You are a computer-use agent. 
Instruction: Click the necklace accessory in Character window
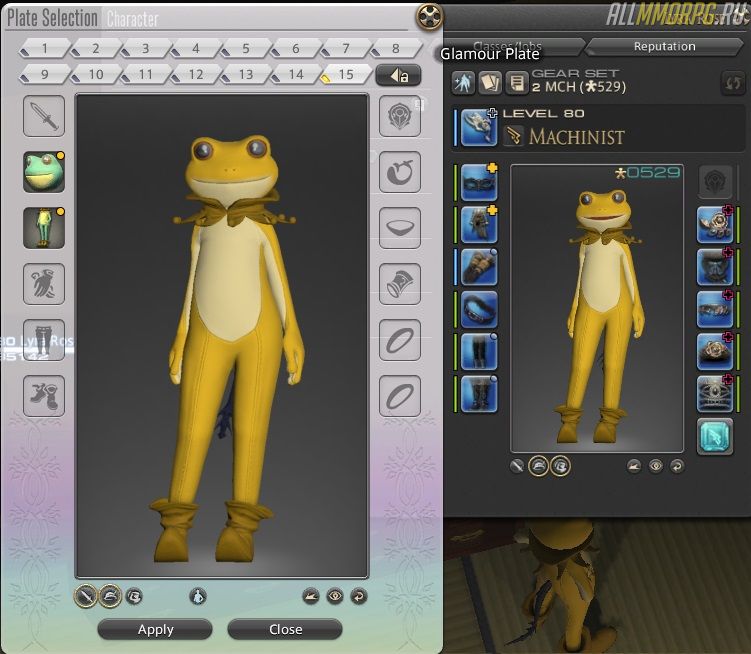tap(715, 267)
